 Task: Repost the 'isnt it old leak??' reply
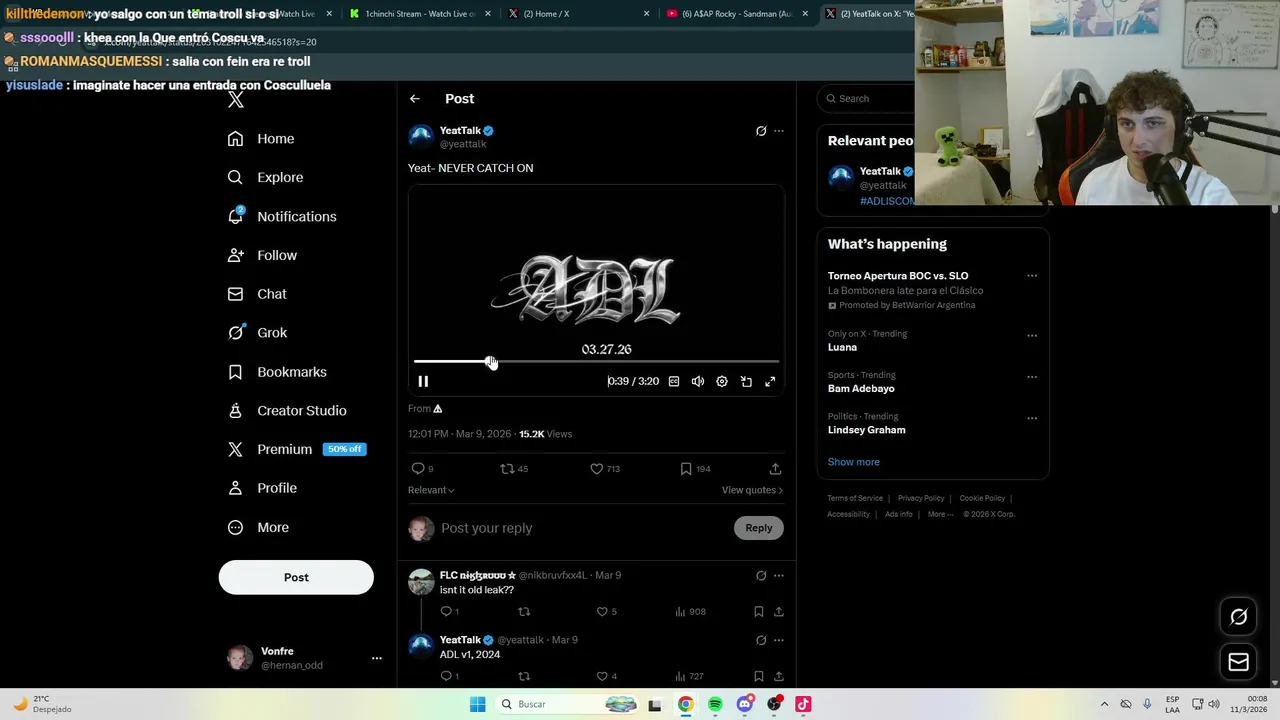pos(524,612)
